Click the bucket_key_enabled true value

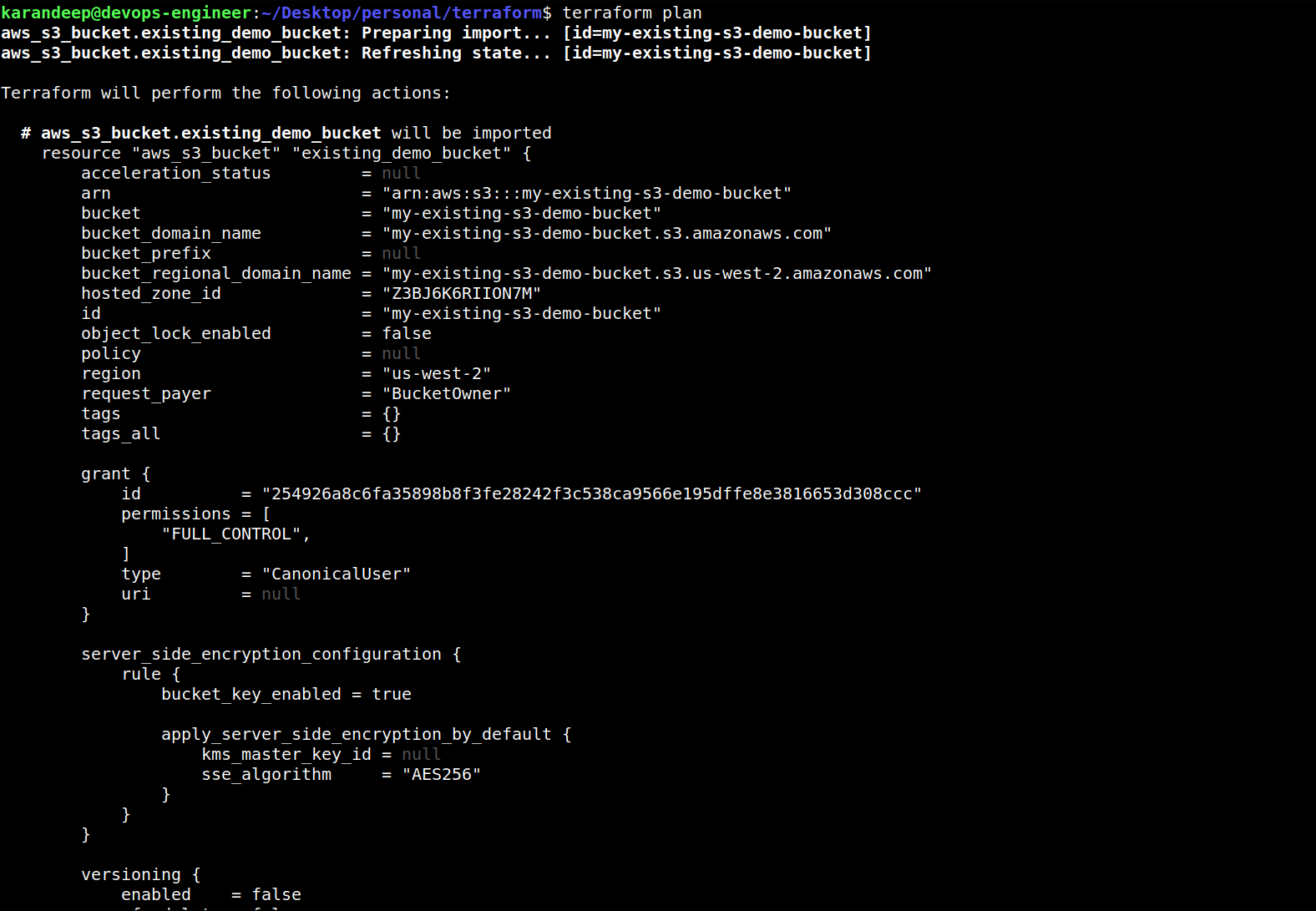(x=392, y=694)
